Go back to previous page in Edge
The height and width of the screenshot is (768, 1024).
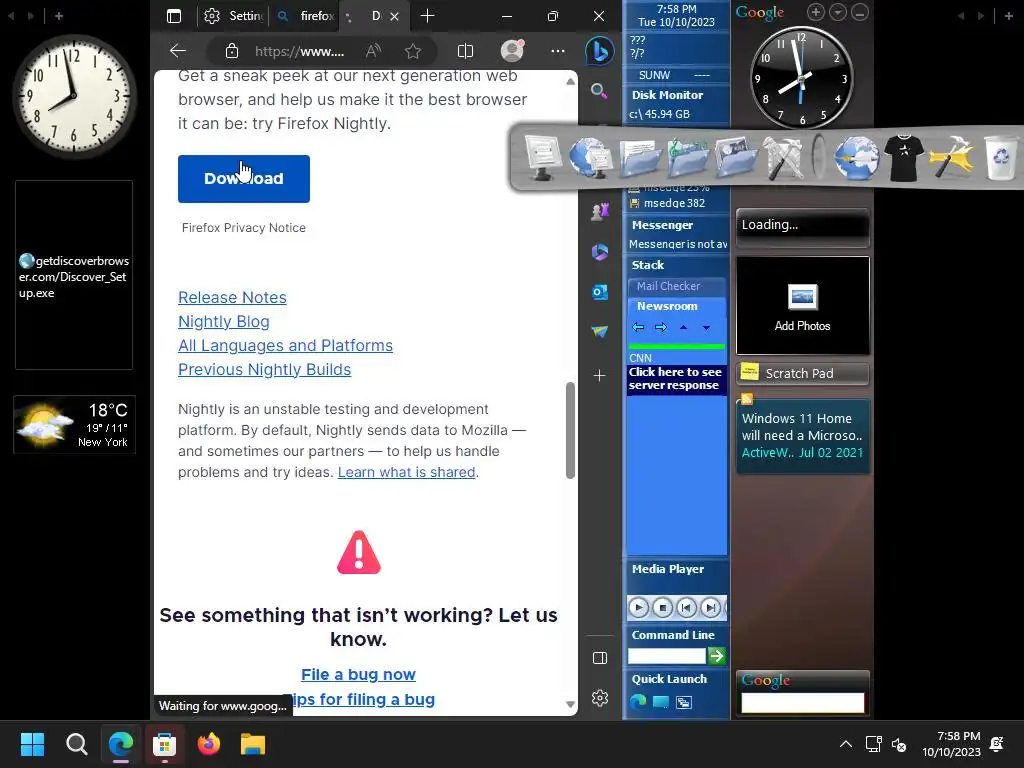178,51
